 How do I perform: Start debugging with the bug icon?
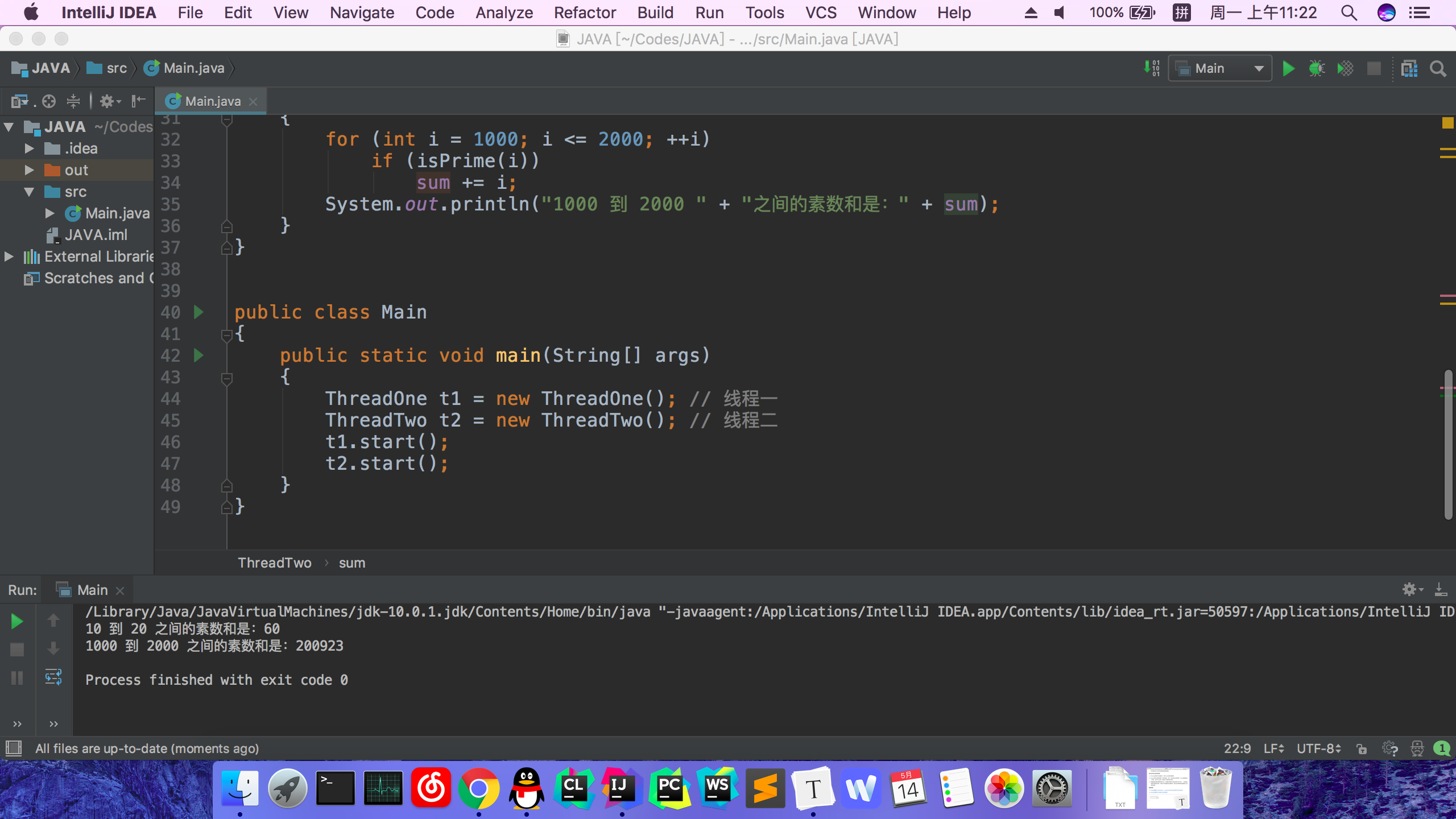click(1317, 69)
